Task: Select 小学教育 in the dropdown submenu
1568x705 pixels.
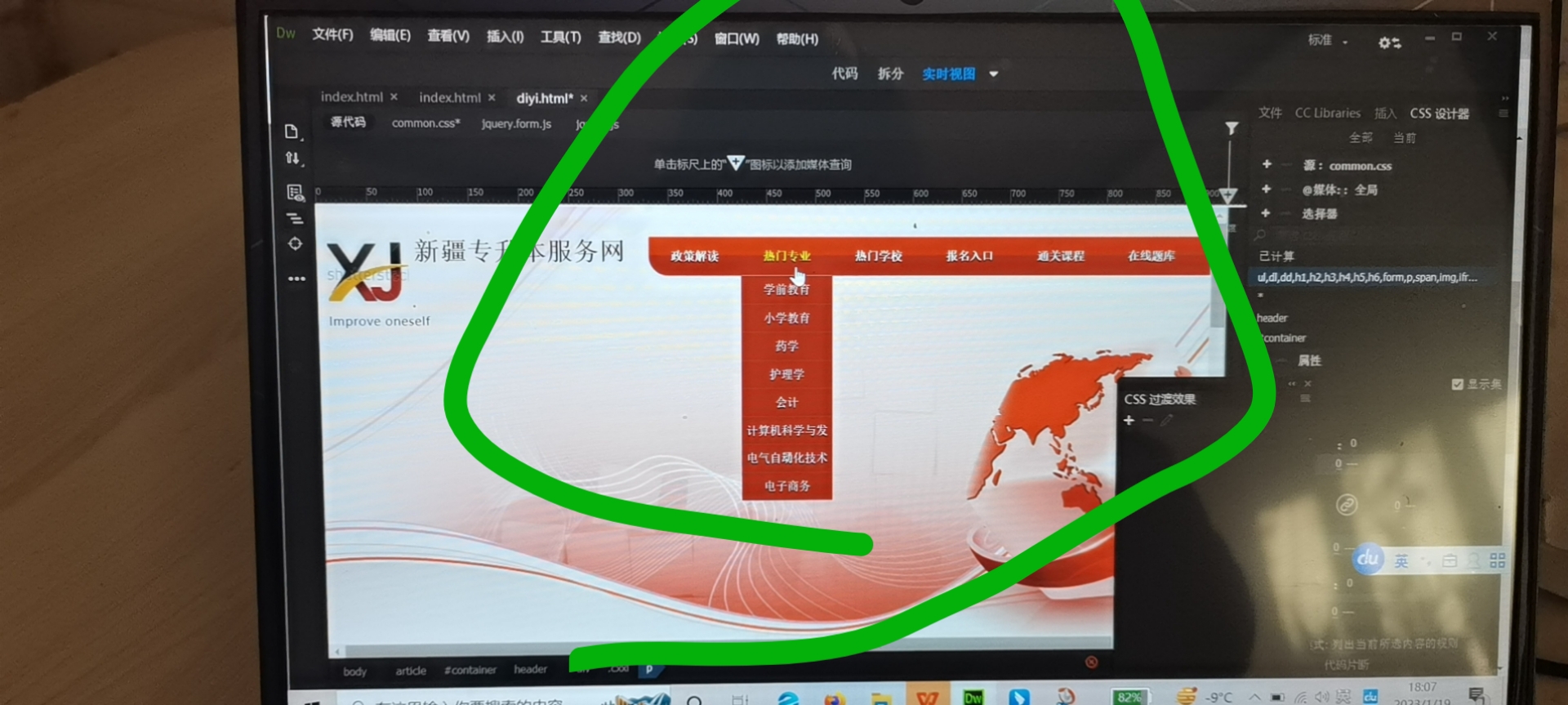Action: point(787,318)
